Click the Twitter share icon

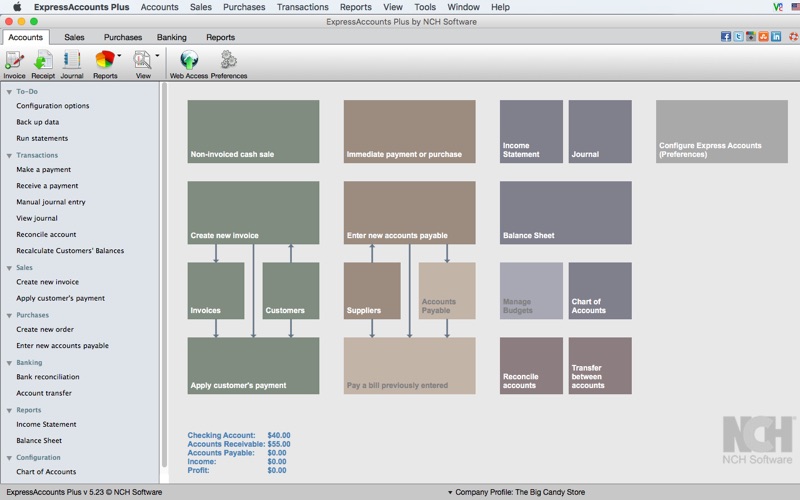click(x=738, y=37)
